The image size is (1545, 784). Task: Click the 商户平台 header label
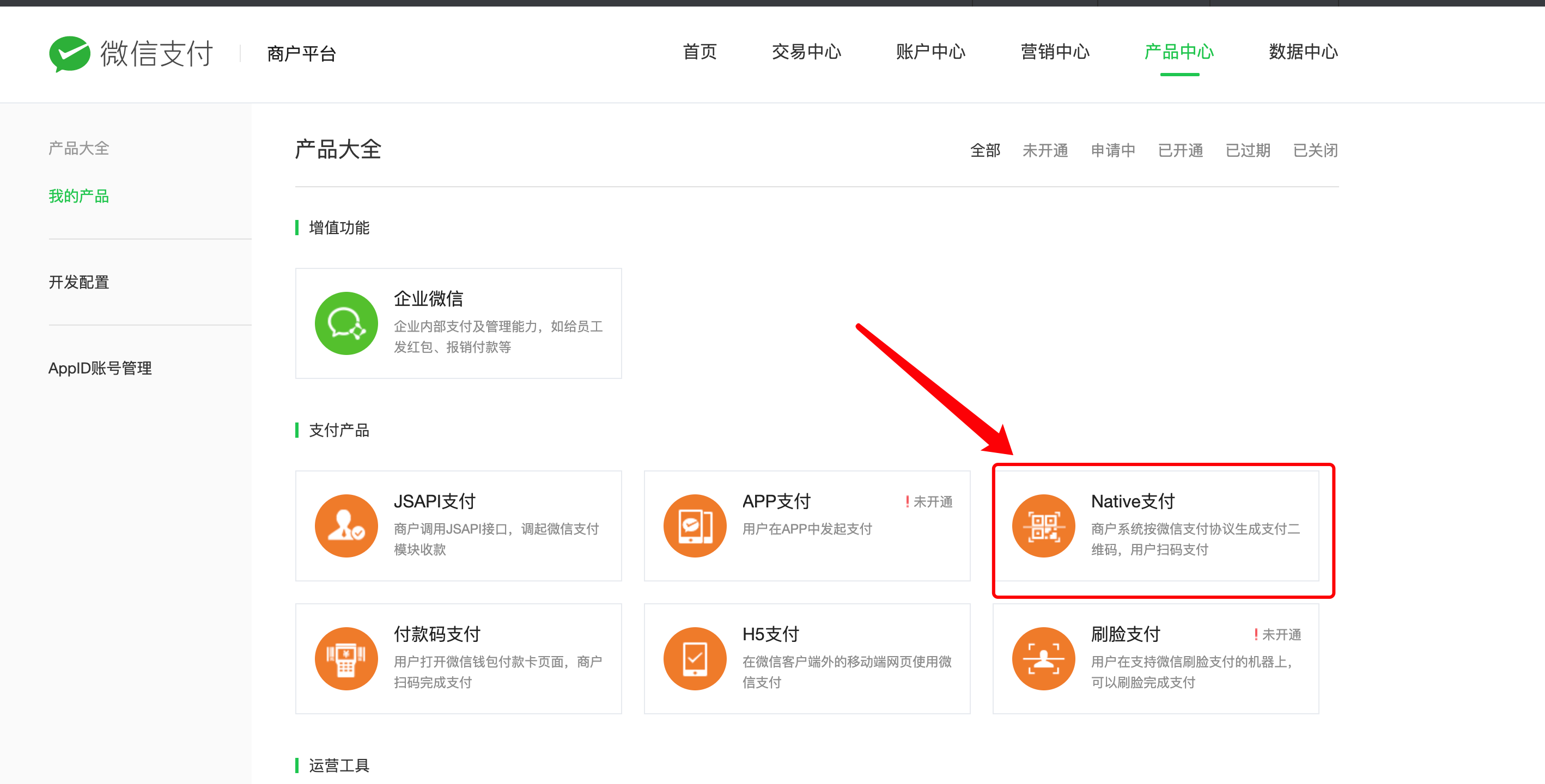tap(302, 54)
